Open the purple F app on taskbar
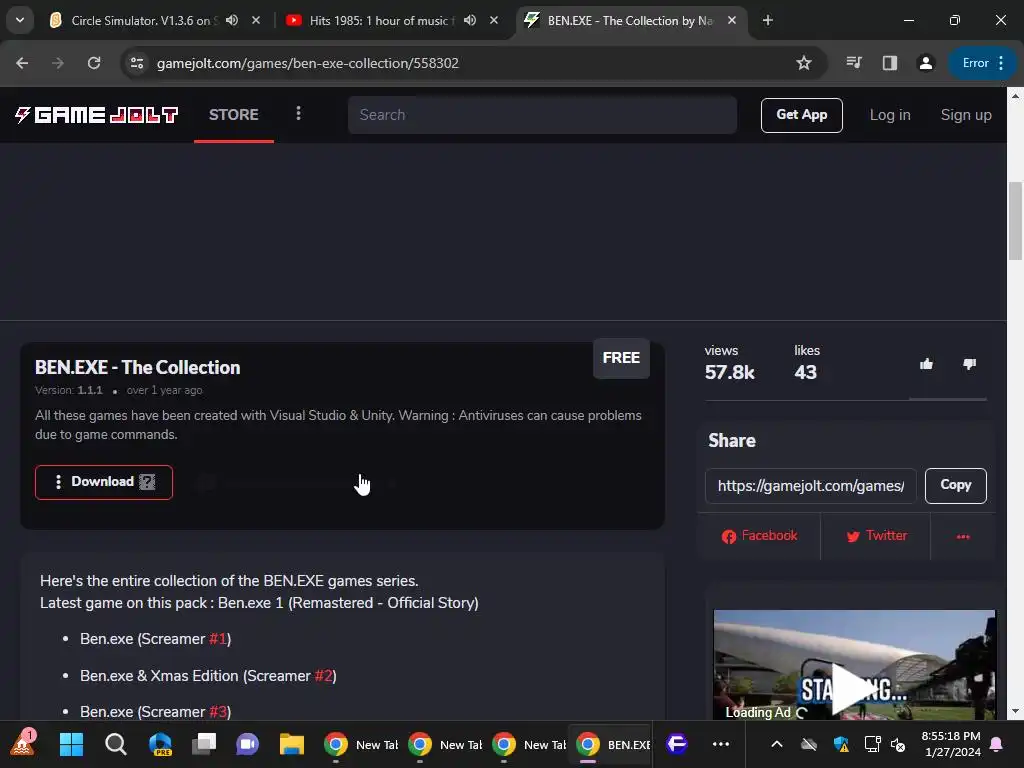The width and height of the screenshot is (1024, 768). pos(677,744)
